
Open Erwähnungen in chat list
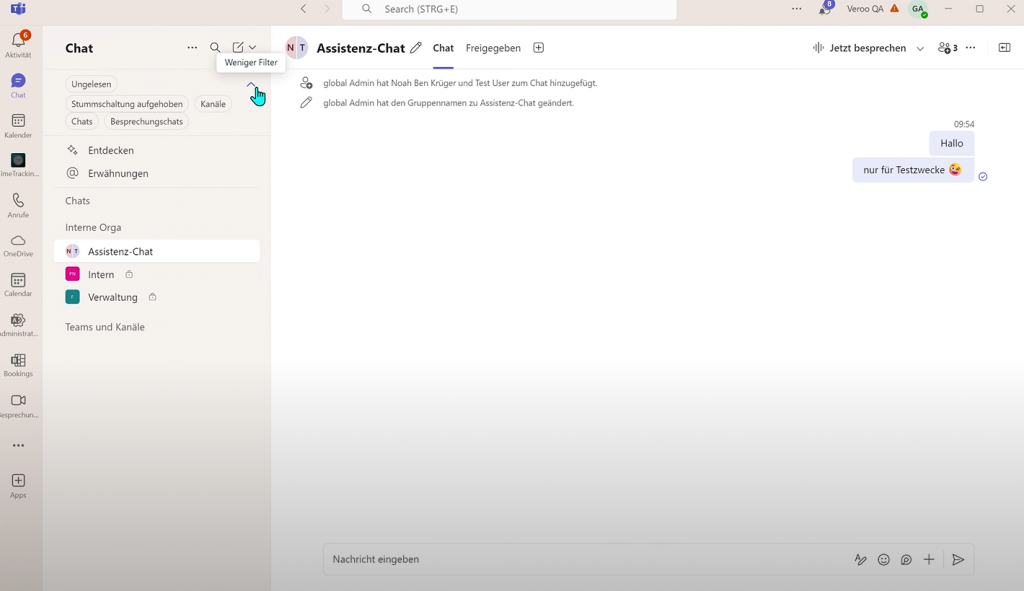click(157, 173)
